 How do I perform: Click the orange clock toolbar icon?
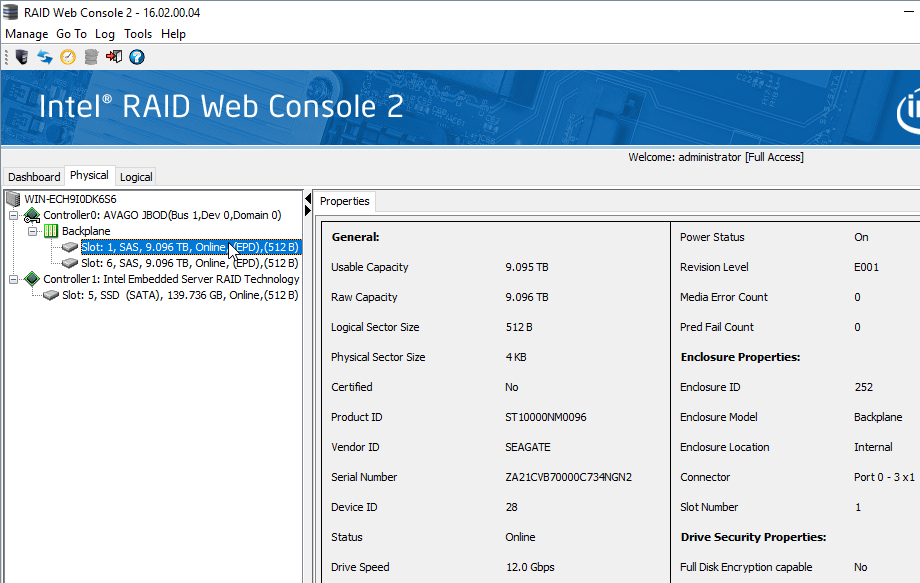tap(68, 57)
